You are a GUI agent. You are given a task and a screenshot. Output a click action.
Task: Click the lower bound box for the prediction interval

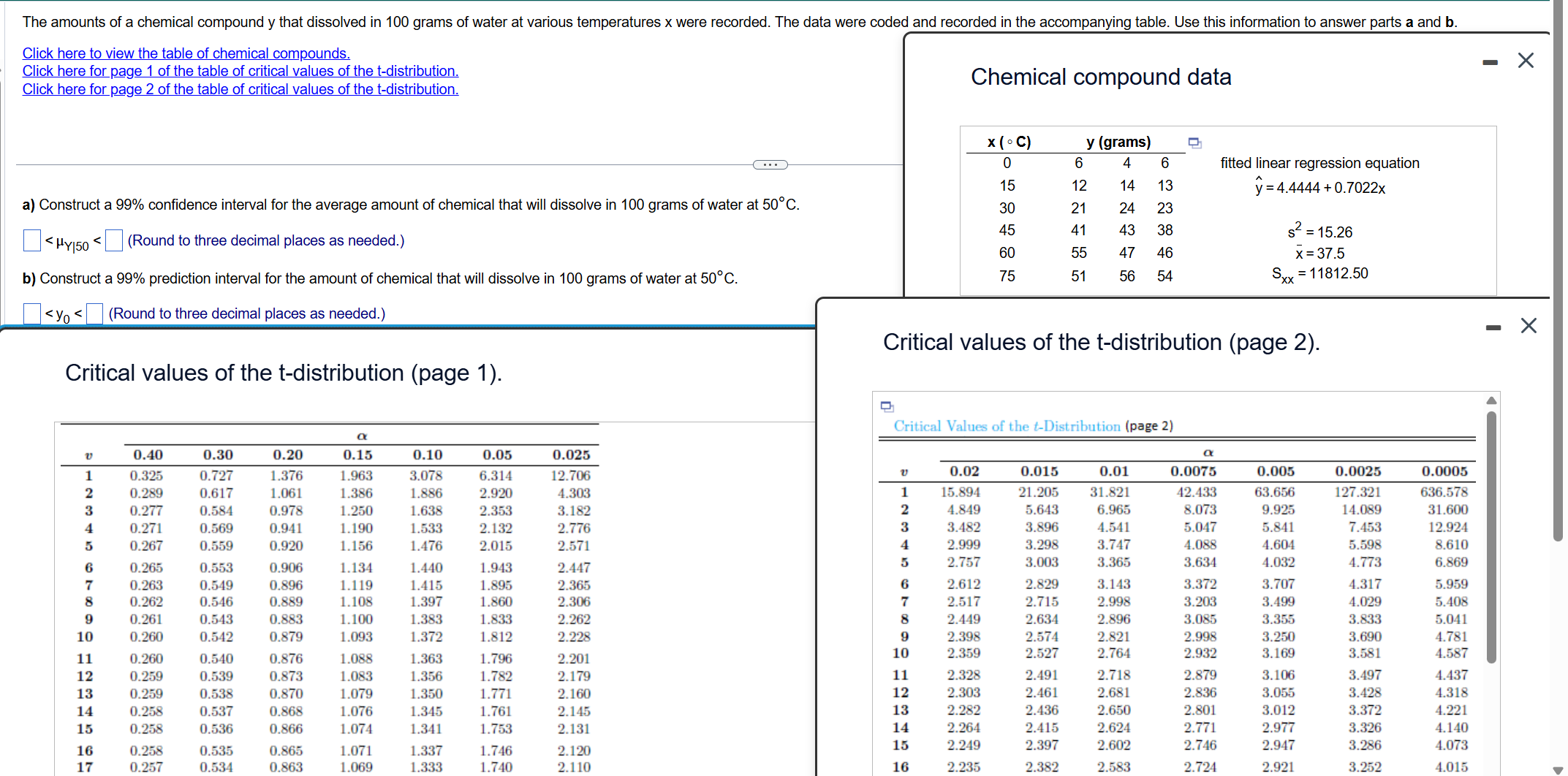pos(31,313)
